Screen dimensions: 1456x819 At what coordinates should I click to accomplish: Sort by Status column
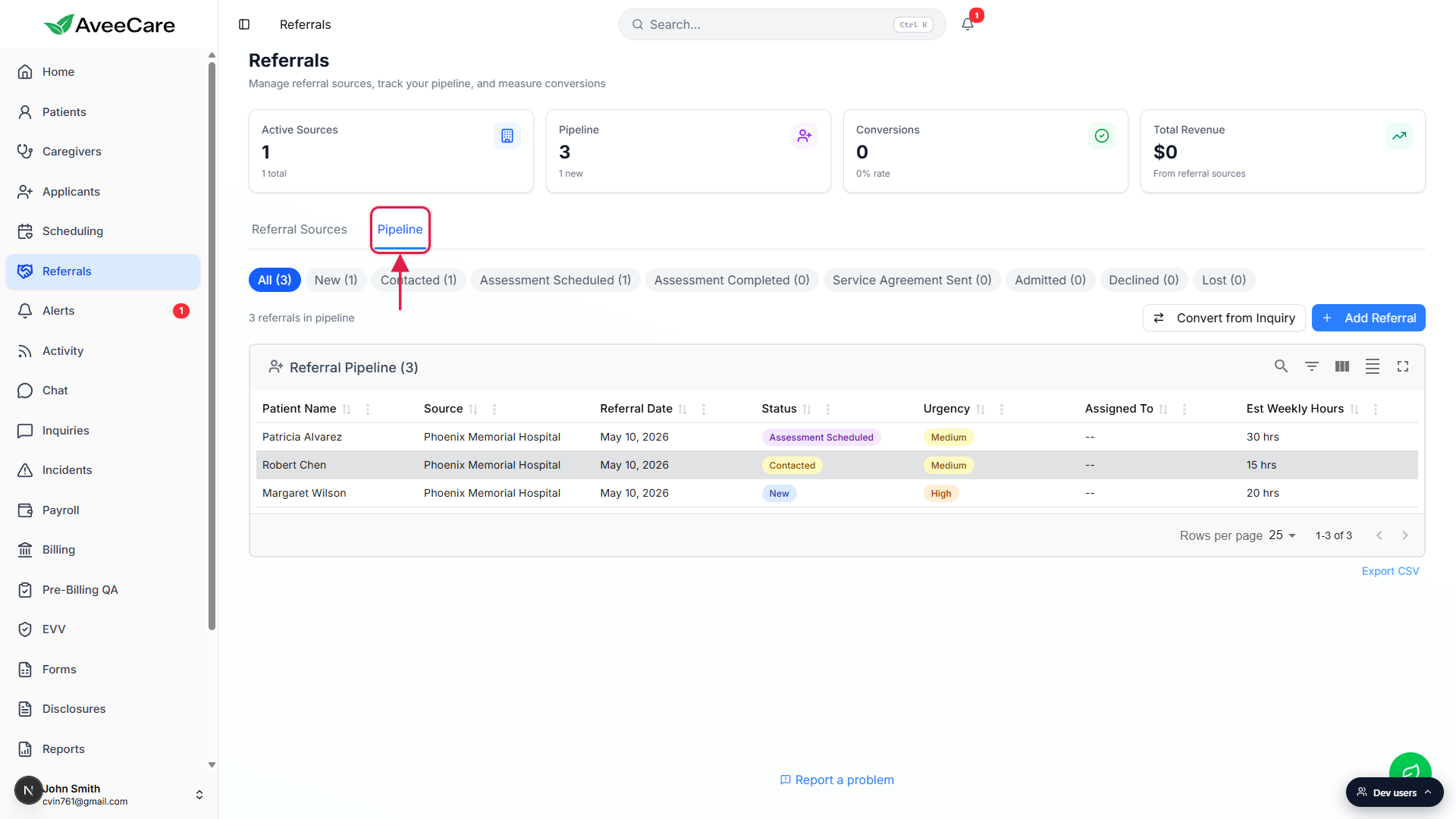coord(807,409)
